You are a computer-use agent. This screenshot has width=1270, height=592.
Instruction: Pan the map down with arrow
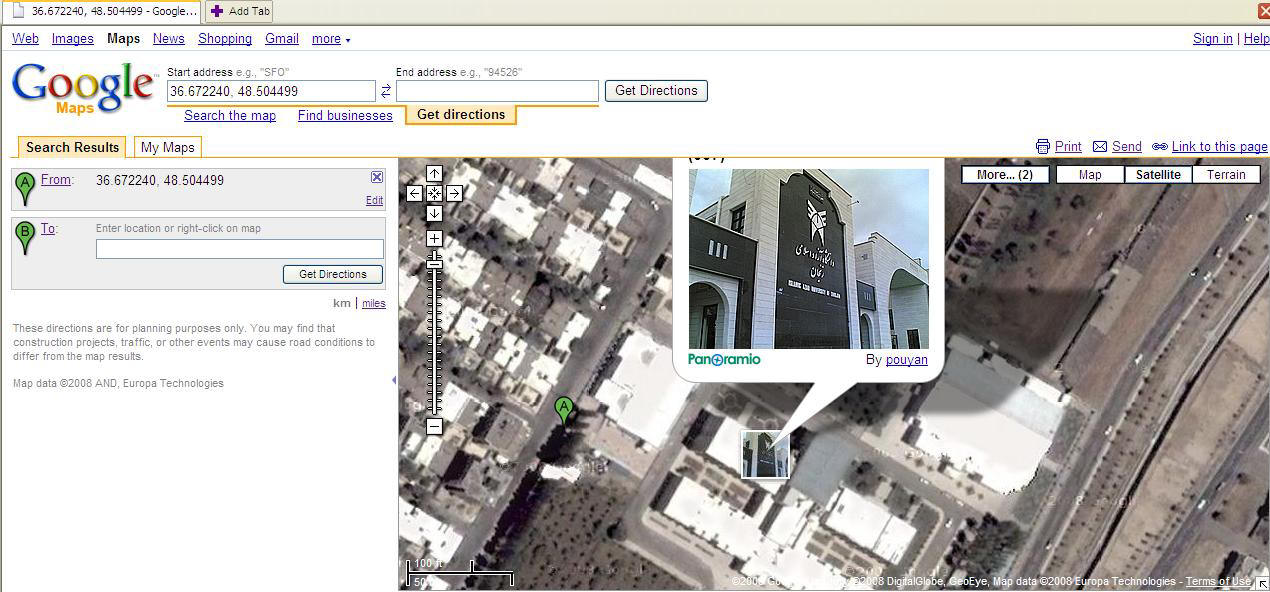[434, 213]
